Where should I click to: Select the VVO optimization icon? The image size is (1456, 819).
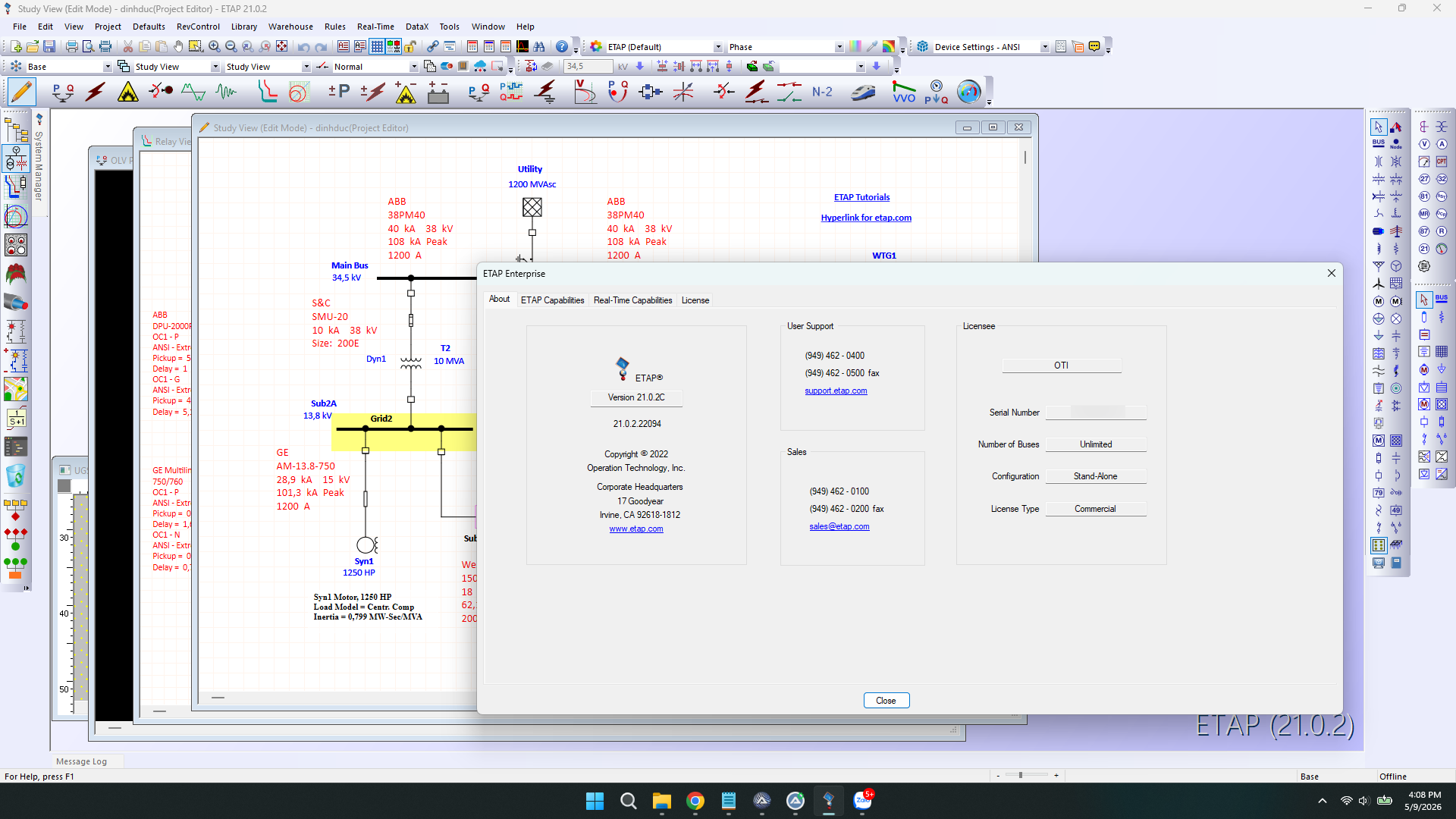coord(904,92)
